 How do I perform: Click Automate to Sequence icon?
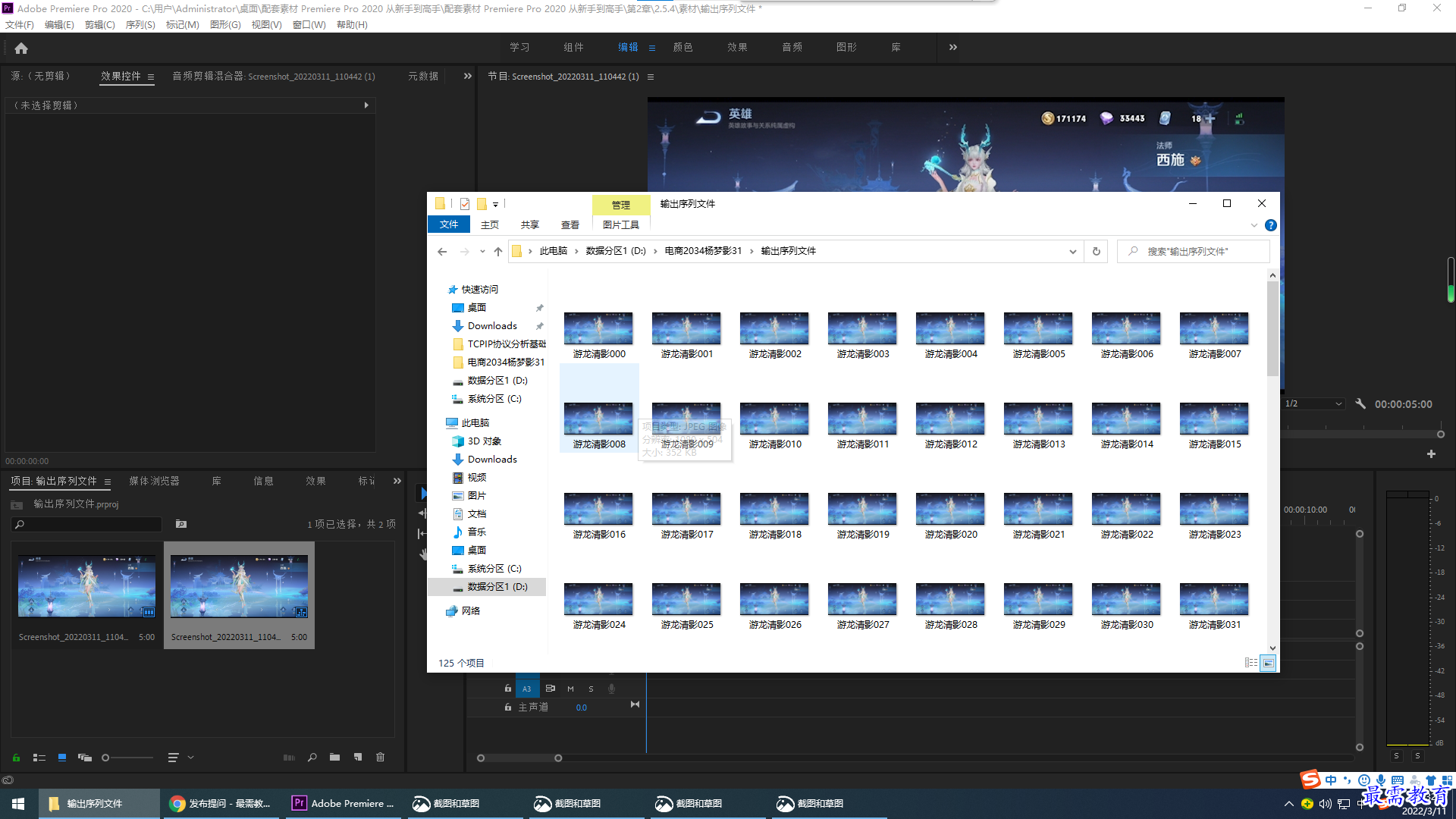tap(289, 758)
